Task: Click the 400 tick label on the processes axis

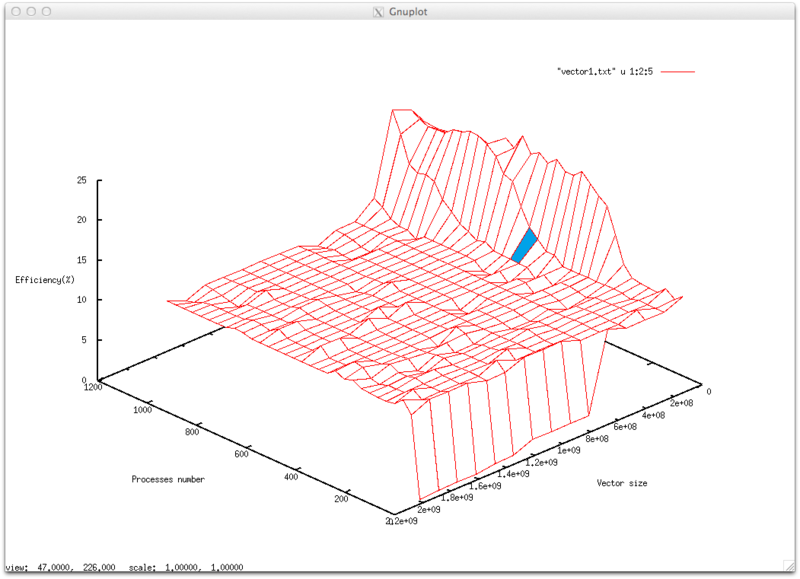Action: pyautogui.click(x=291, y=476)
